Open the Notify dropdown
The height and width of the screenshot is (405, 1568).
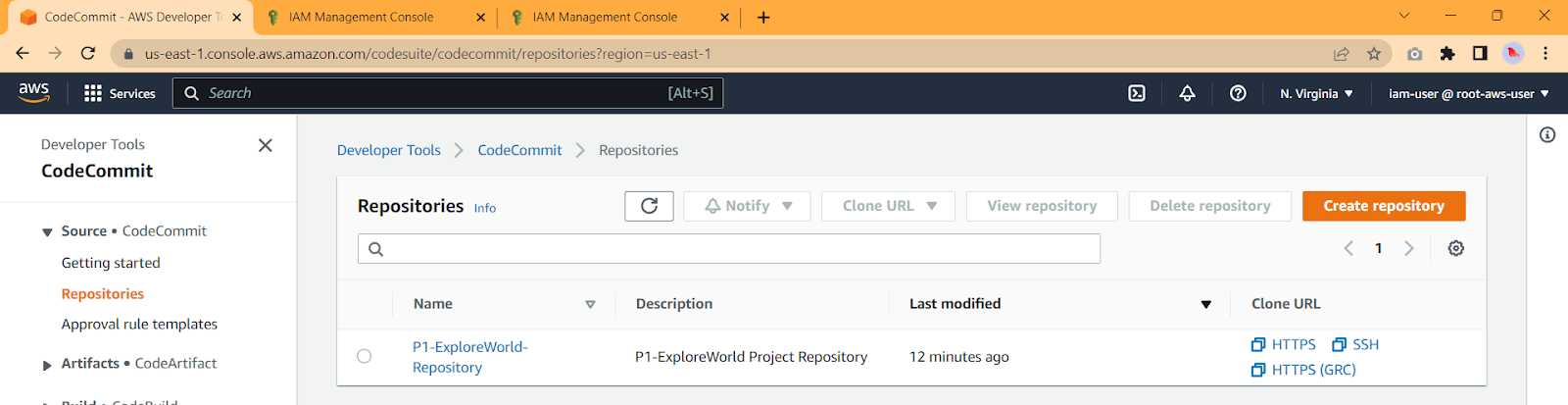click(747, 206)
